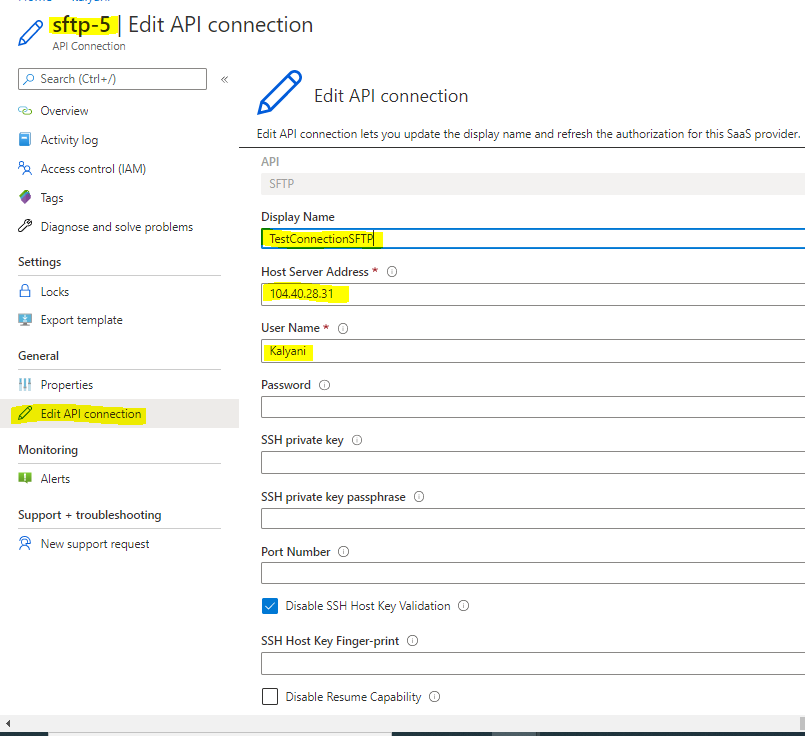Click the Host Server Address field

(533, 294)
